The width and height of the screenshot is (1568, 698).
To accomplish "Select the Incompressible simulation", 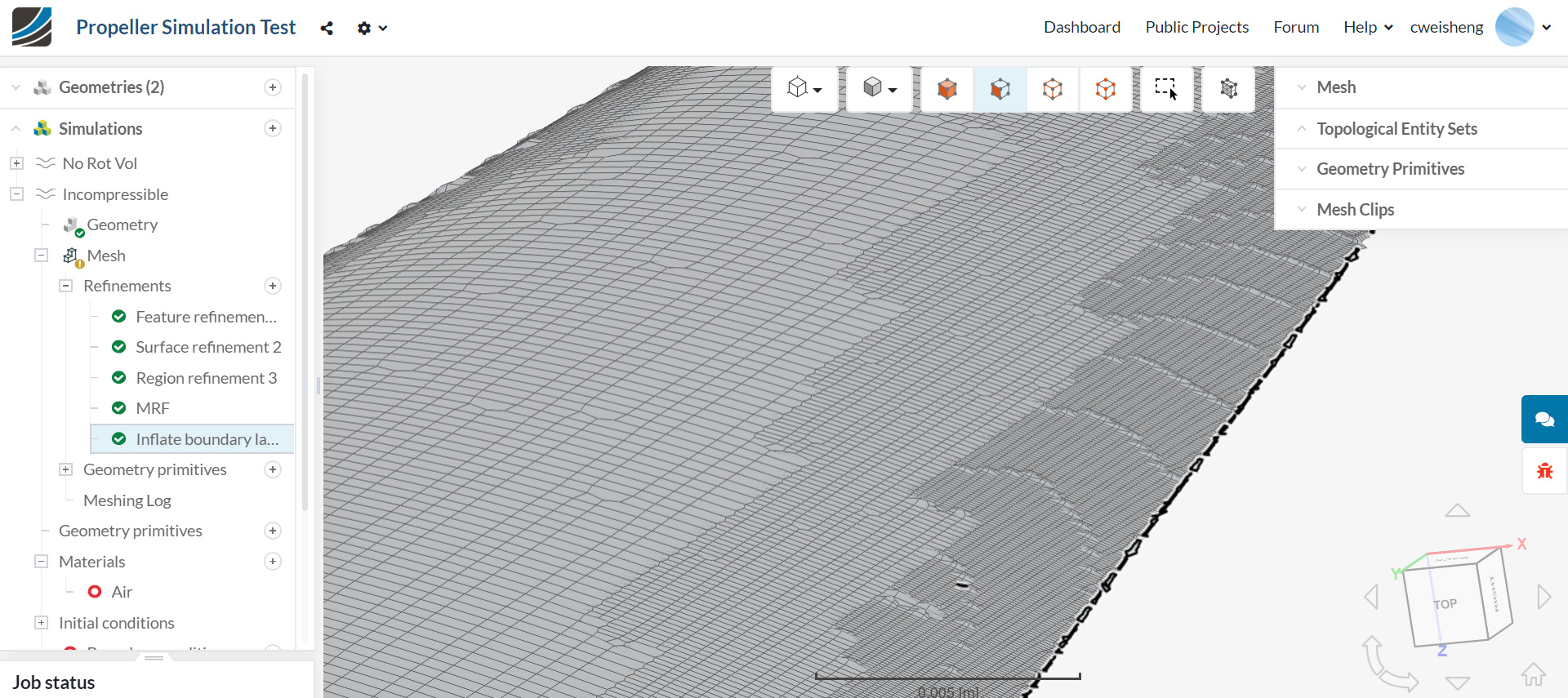I will 115,194.
